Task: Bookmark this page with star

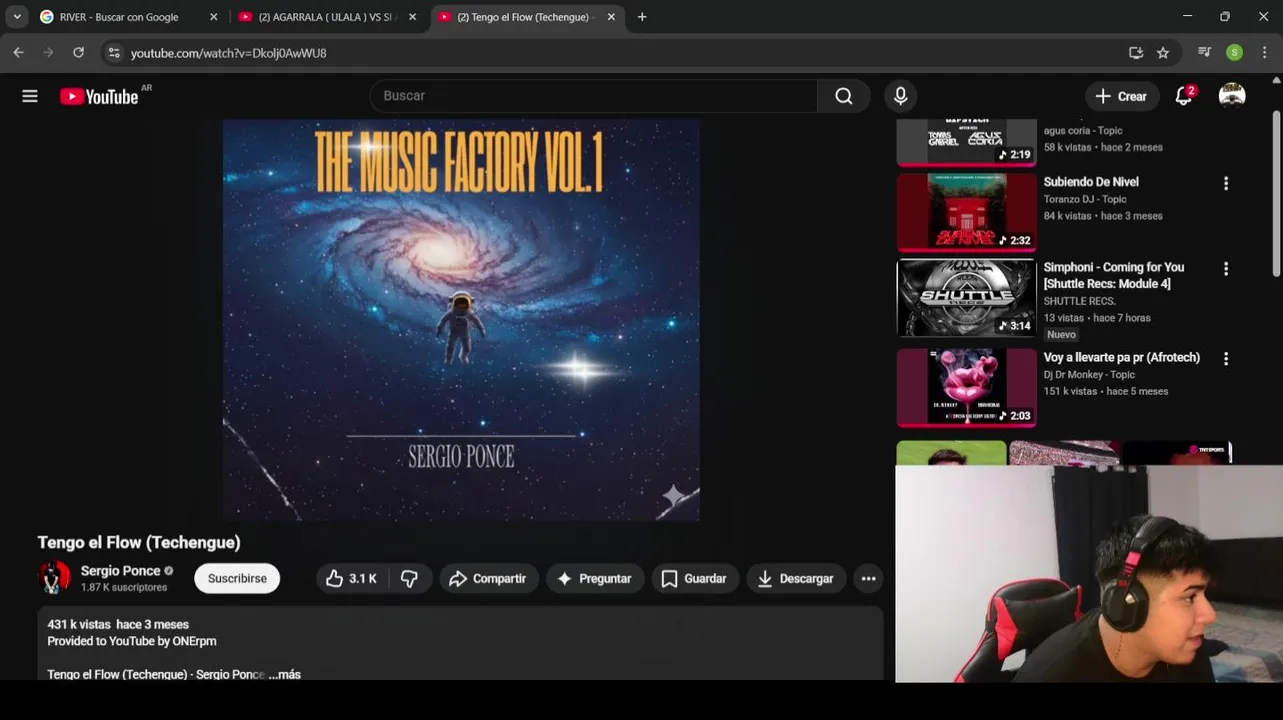Action: pyautogui.click(x=1163, y=53)
